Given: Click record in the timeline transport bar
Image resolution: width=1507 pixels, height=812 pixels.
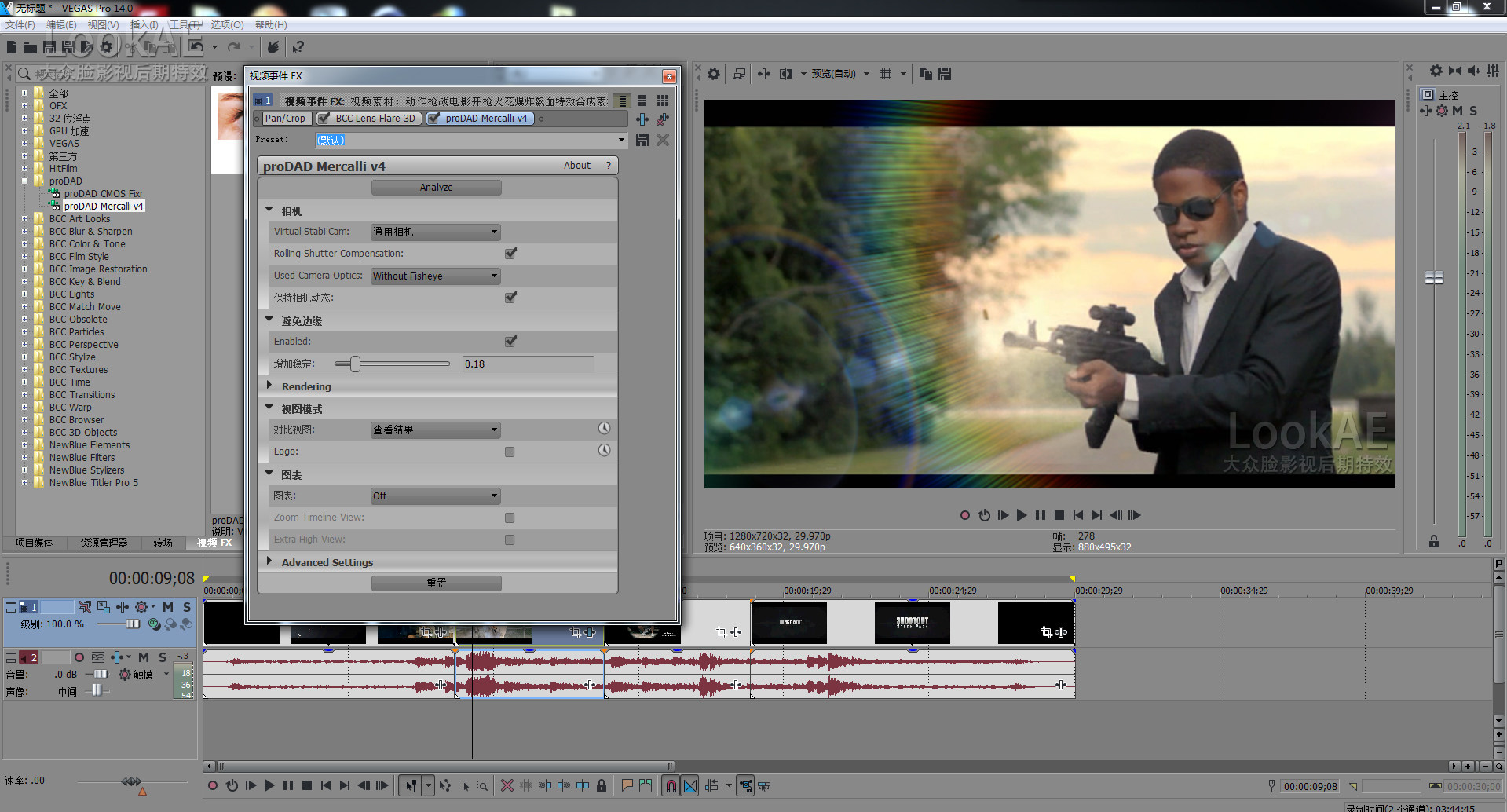Looking at the screenshot, I should pos(212,785).
